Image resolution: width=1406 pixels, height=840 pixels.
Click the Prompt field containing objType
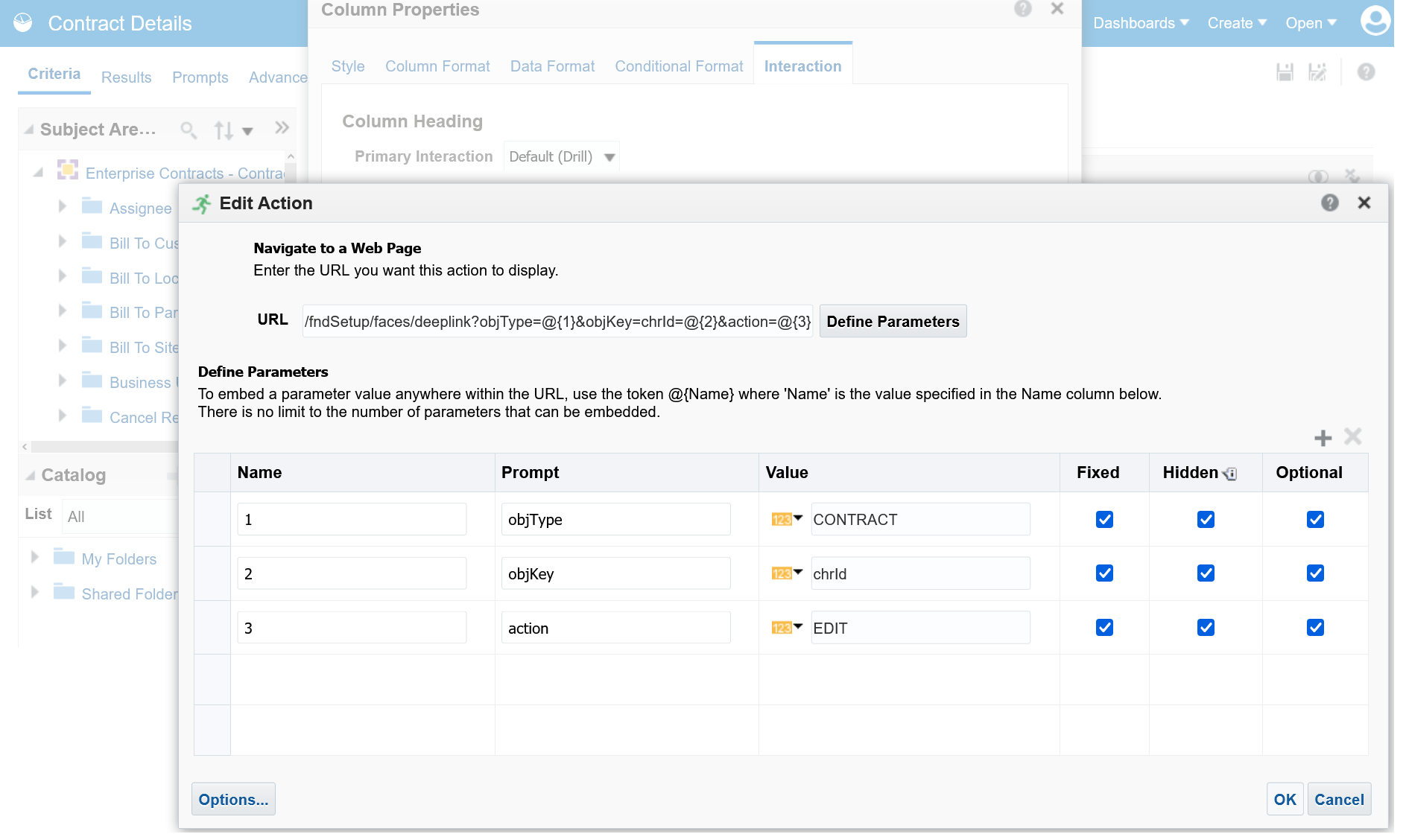click(615, 519)
